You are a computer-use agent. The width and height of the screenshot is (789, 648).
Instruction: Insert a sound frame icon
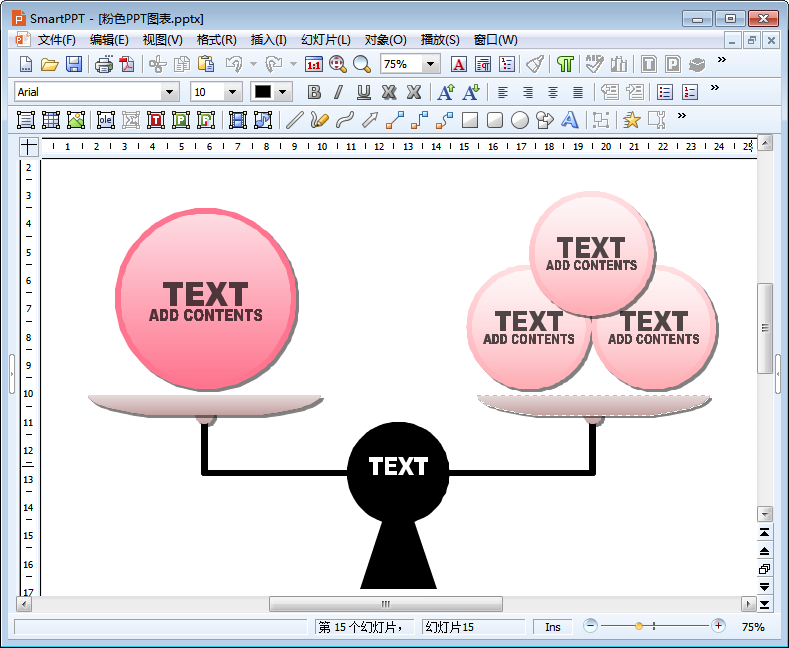tap(263, 120)
